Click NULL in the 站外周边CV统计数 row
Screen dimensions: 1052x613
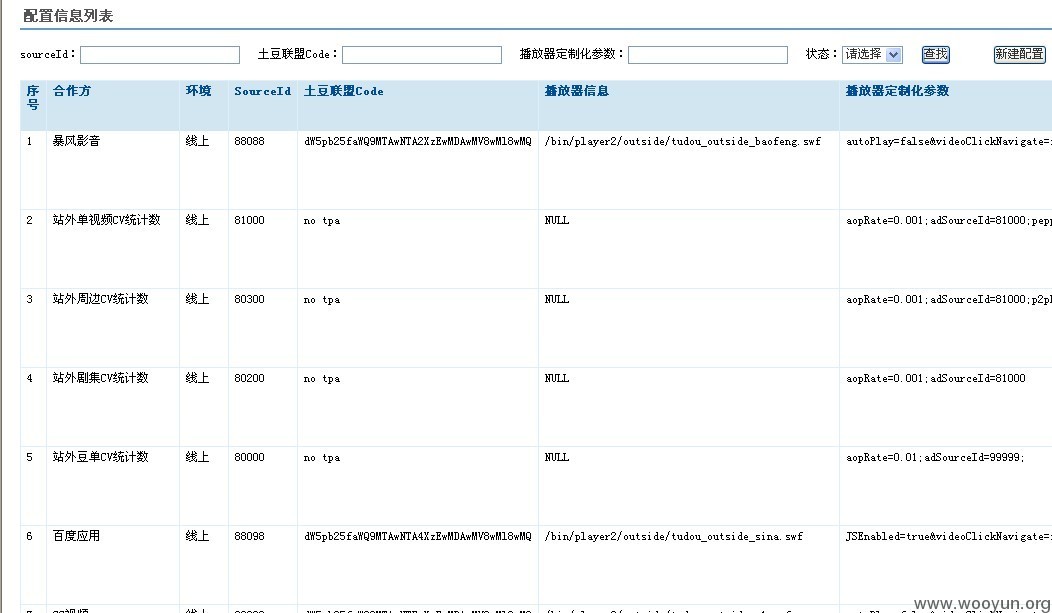click(557, 299)
